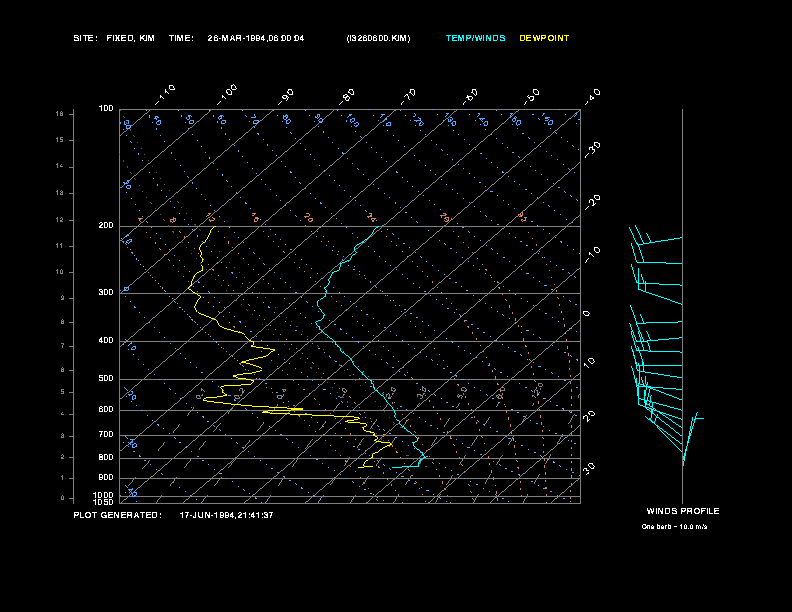
Task: Click the -80 isotherm label at top
Action: 347,96
